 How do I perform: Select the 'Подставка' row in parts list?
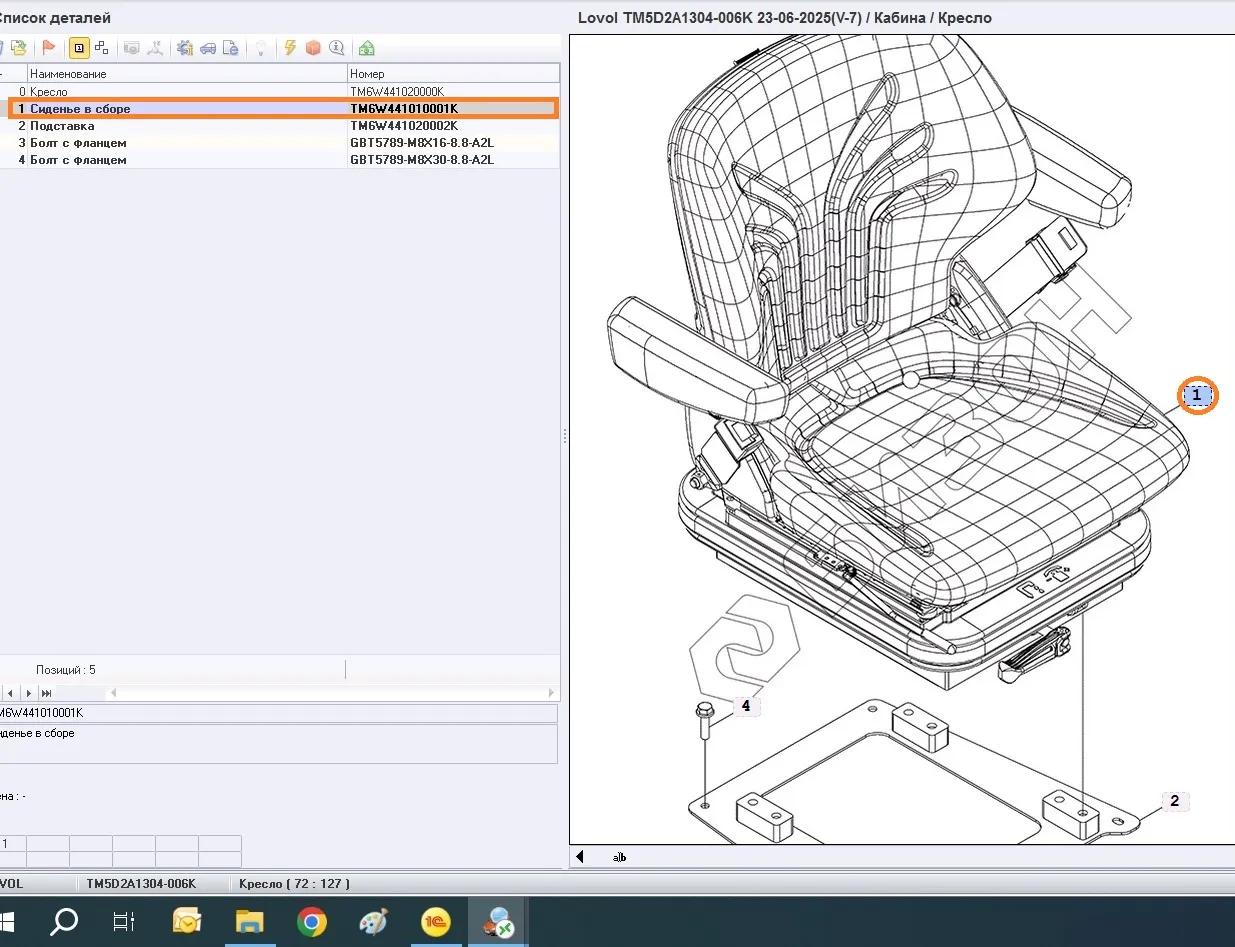click(x=62, y=126)
